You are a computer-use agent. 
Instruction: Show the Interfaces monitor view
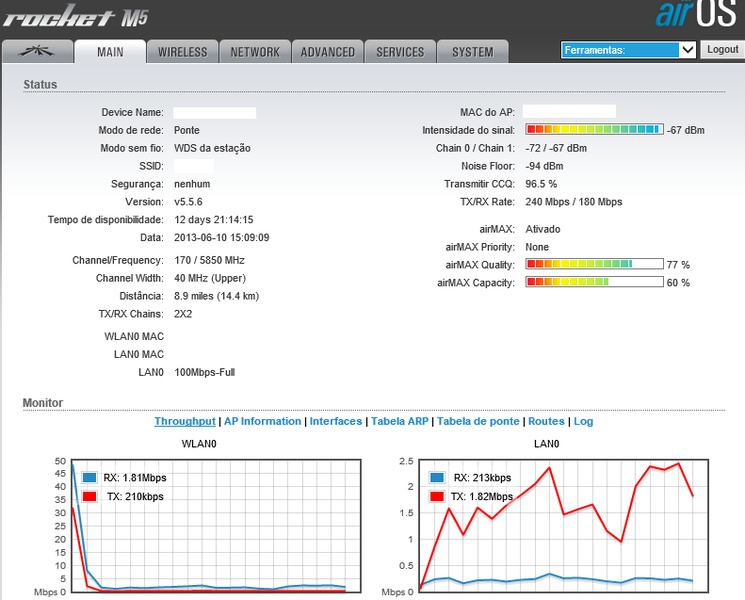click(335, 421)
